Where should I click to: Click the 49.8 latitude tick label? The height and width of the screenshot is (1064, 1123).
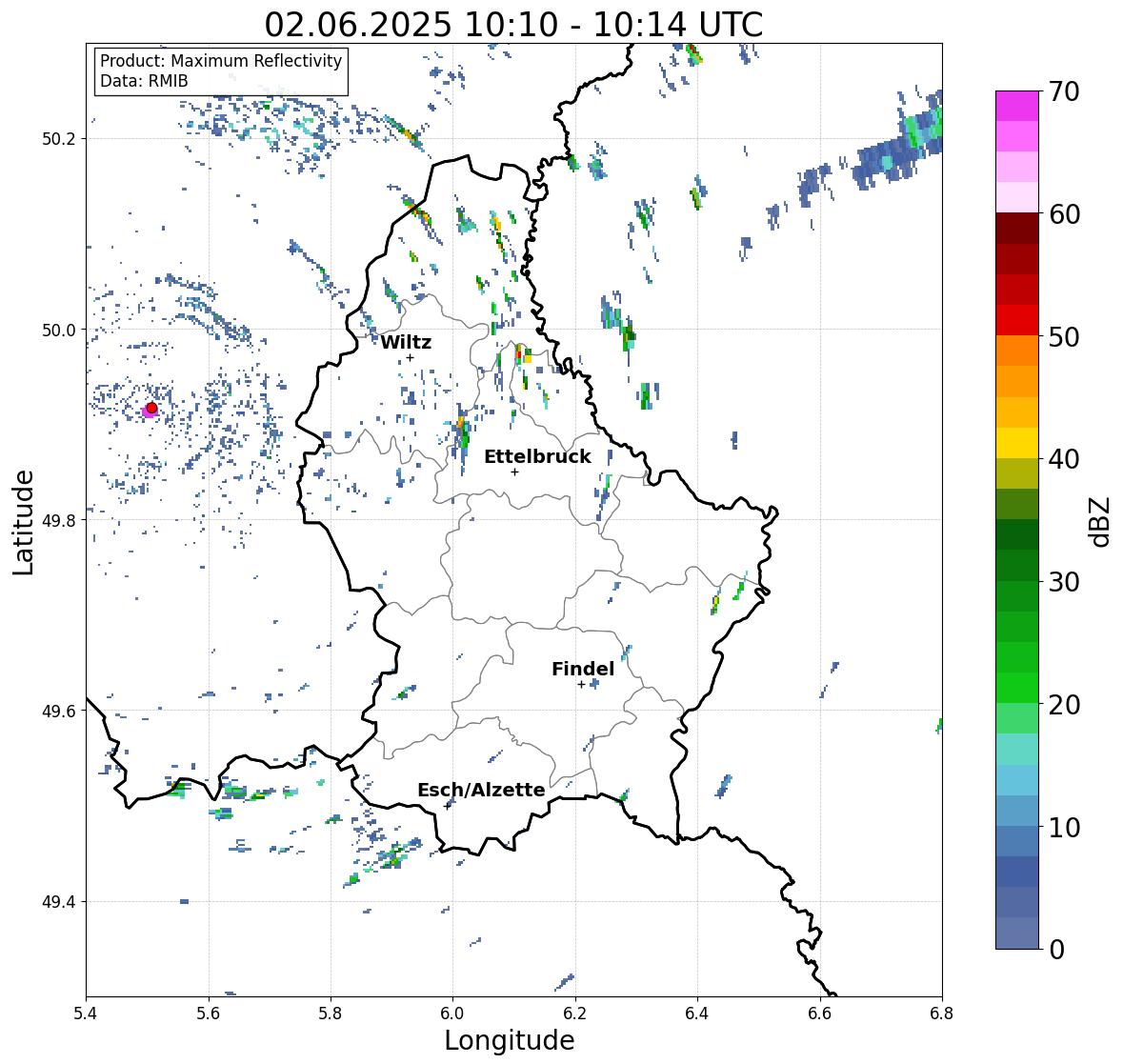click(59, 520)
